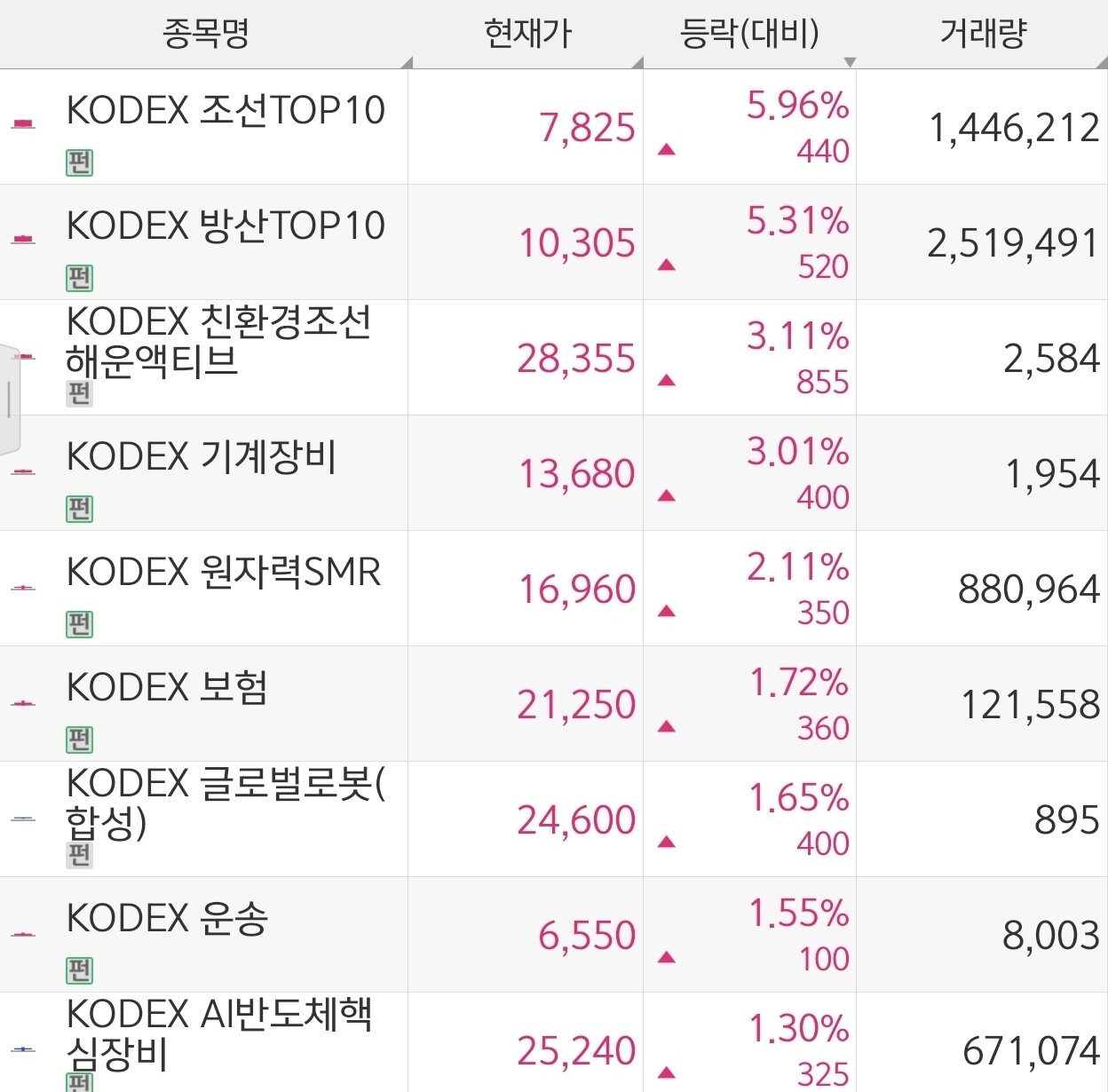This screenshot has width=1108, height=1092.
Task: Sort the list by 거래량 header
Action: (983, 34)
